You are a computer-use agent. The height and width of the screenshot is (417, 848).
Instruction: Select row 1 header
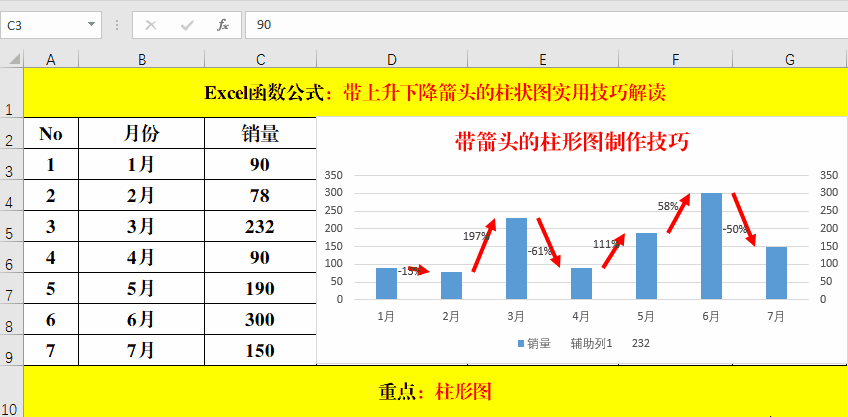(12, 93)
